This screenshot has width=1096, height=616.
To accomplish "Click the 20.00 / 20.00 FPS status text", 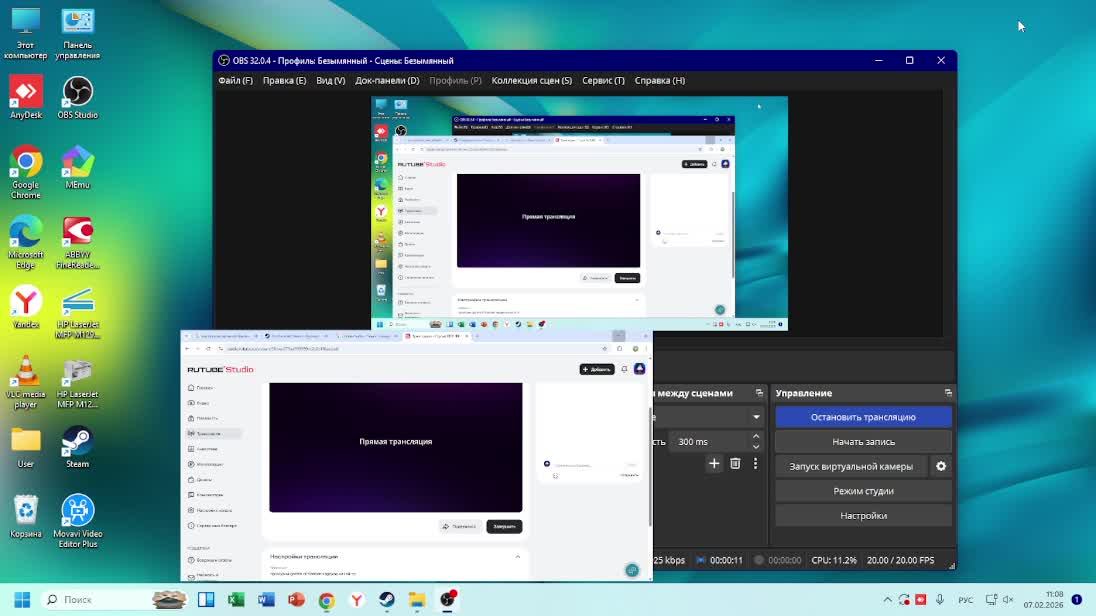I will click(900, 560).
